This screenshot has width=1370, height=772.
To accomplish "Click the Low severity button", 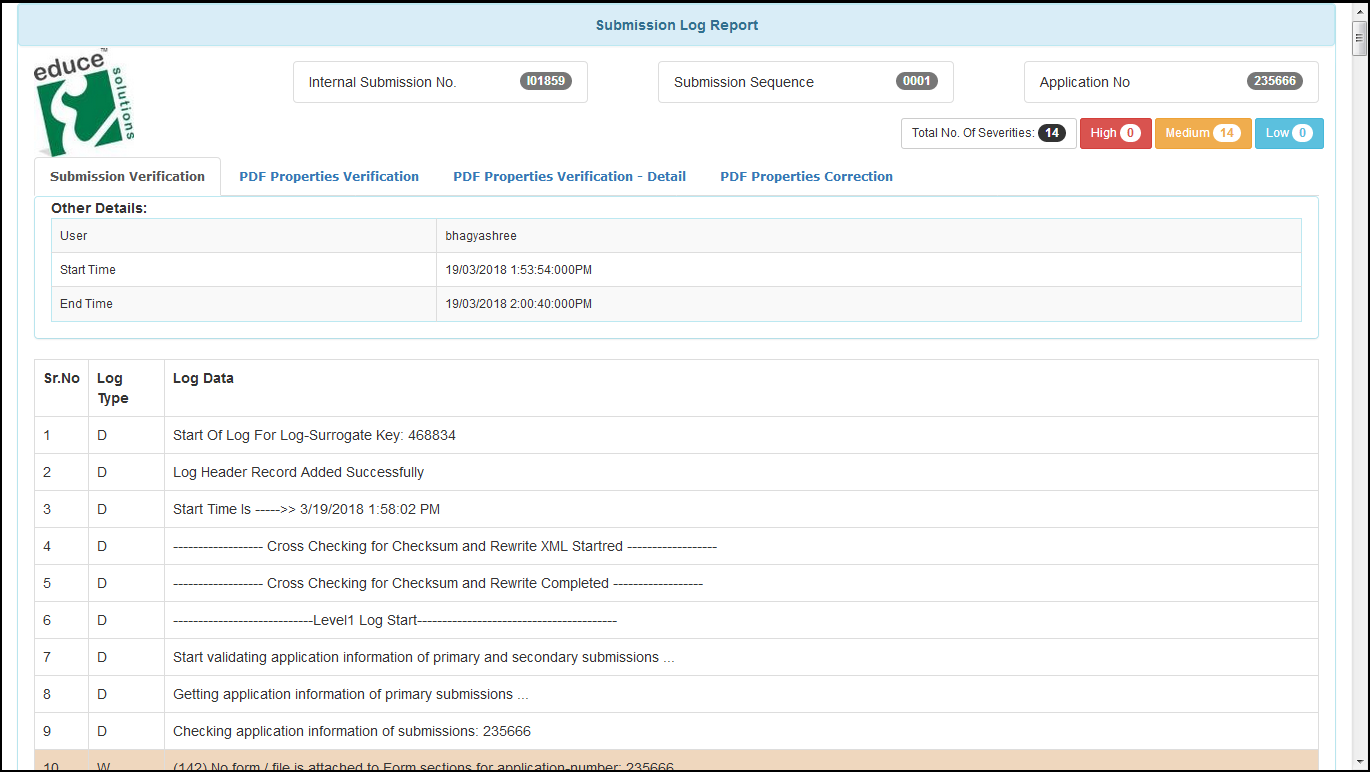I will tap(1288, 133).
